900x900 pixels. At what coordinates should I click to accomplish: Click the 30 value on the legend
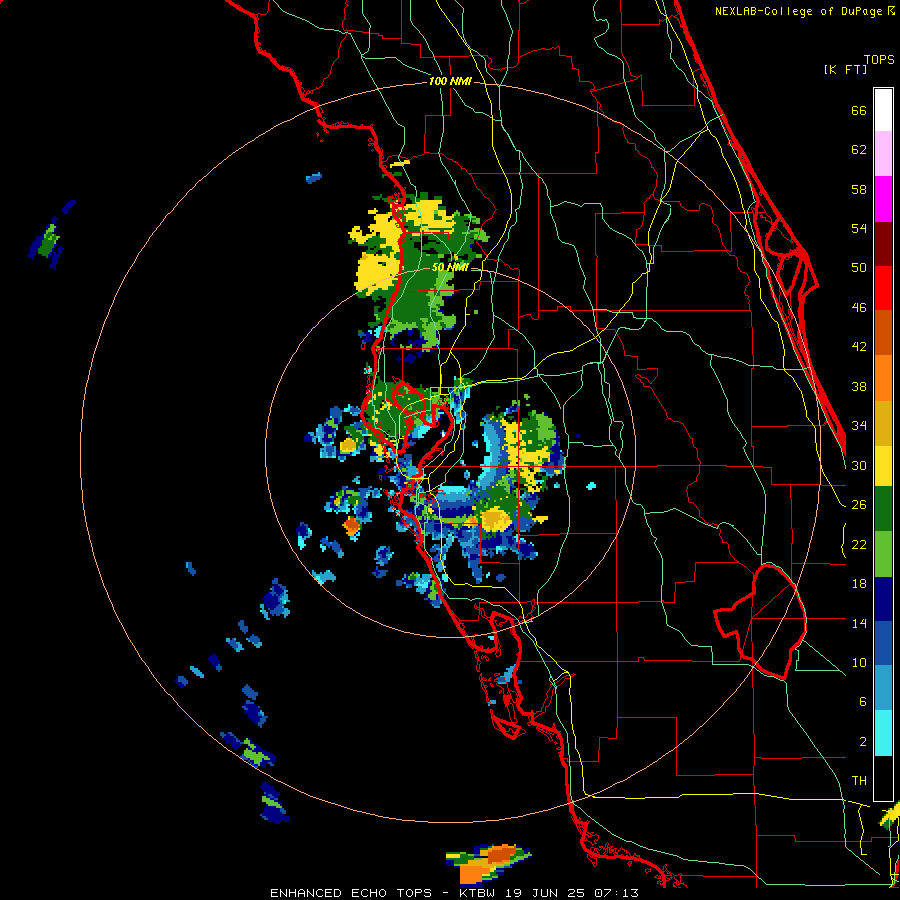pyautogui.click(x=859, y=465)
